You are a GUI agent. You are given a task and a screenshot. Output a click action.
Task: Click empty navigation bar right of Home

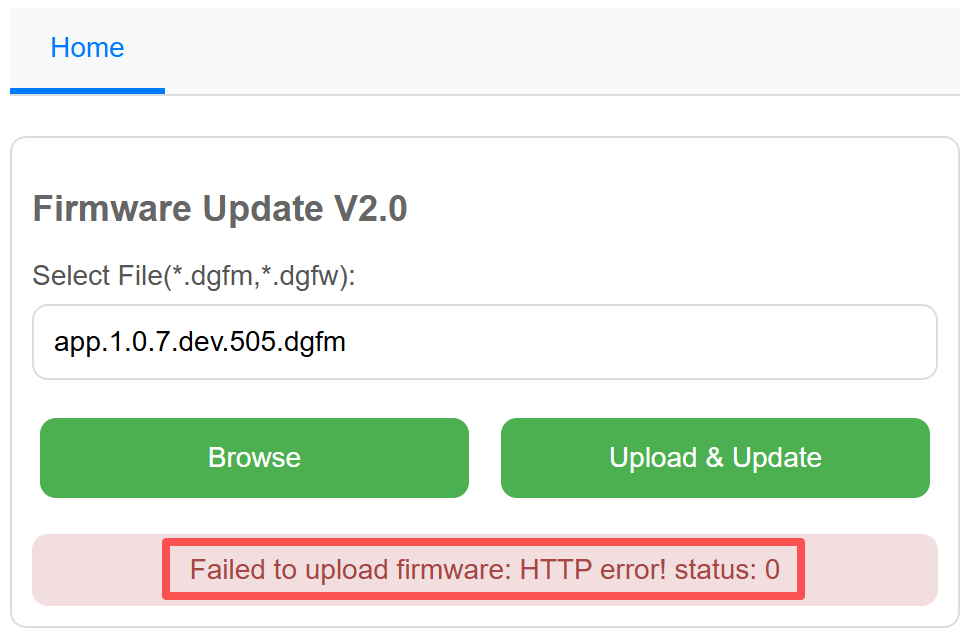pos(560,50)
